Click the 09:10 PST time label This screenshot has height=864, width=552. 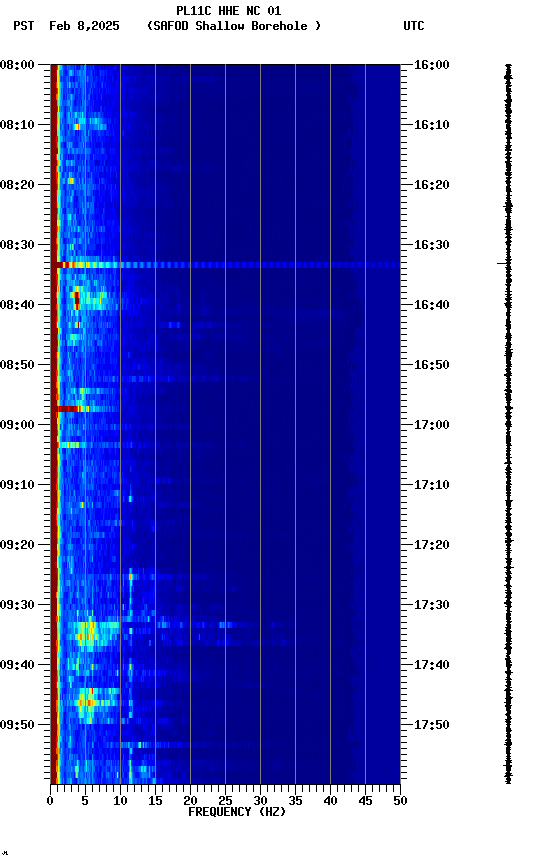click(x=17, y=485)
